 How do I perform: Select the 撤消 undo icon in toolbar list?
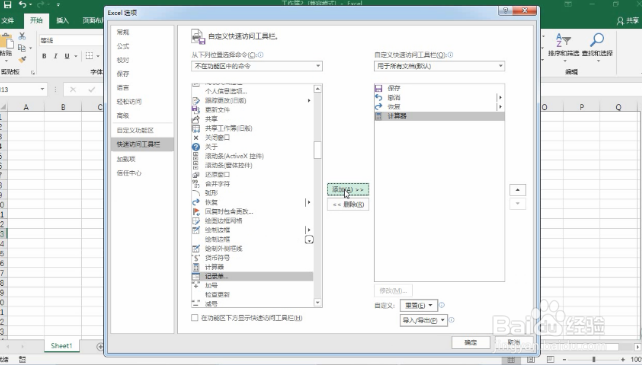pos(379,97)
